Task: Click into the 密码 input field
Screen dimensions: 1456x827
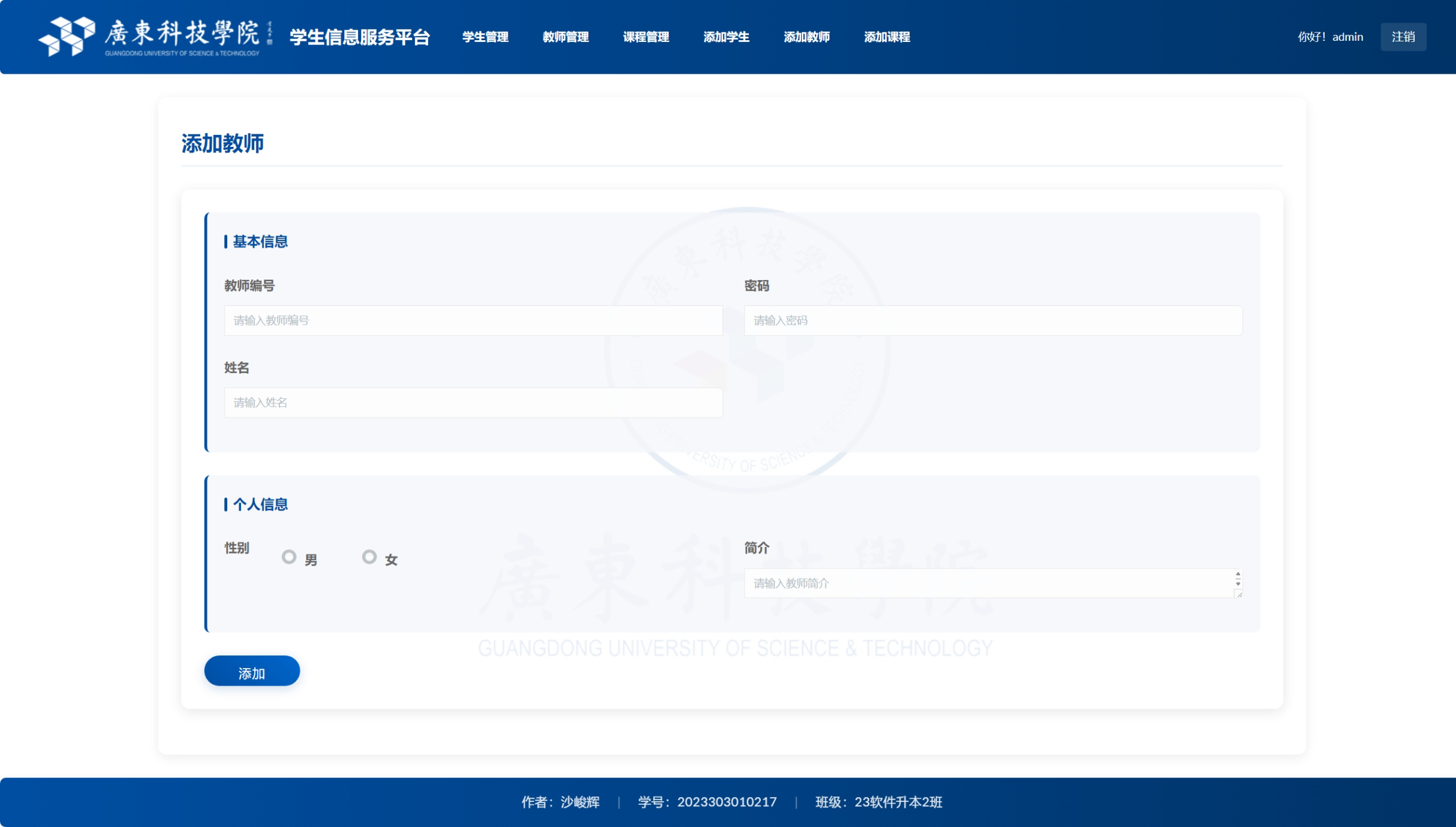Action: click(992, 320)
